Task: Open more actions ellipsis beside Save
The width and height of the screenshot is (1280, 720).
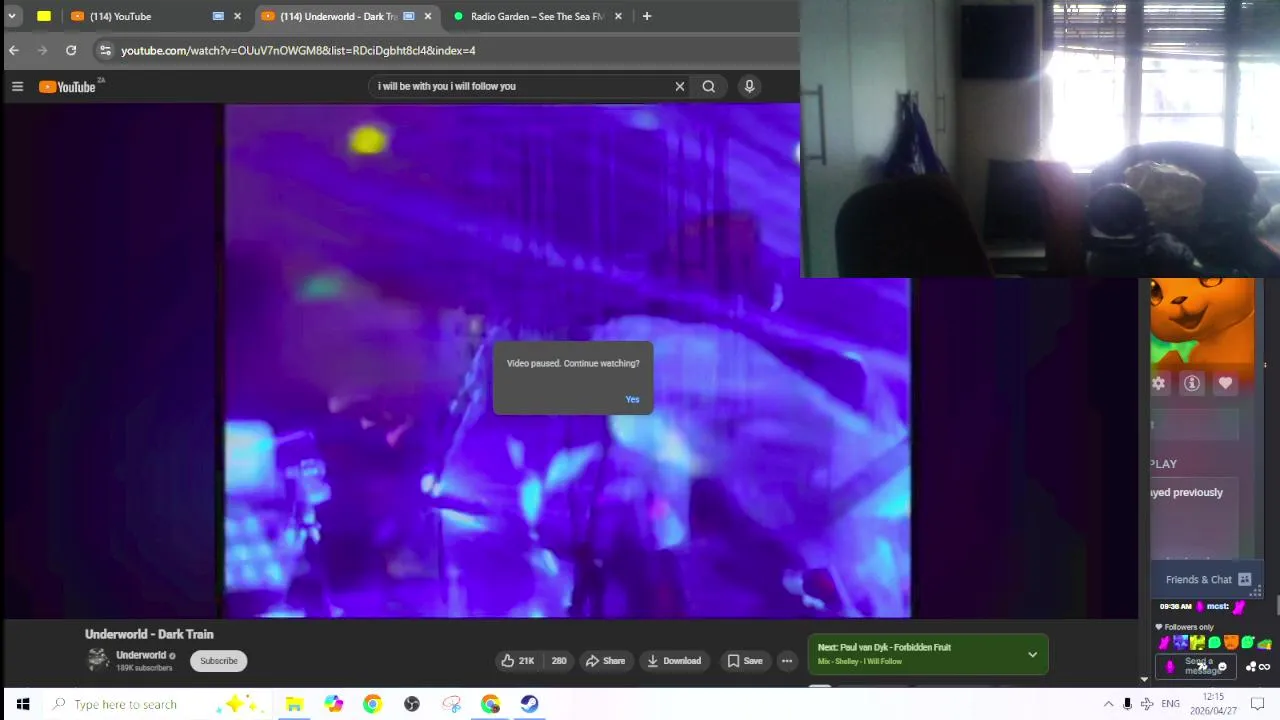Action: pyautogui.click(x=787, y=661)
